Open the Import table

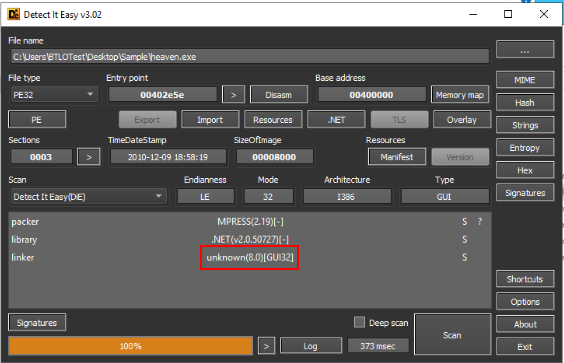(x=210, y=119)
